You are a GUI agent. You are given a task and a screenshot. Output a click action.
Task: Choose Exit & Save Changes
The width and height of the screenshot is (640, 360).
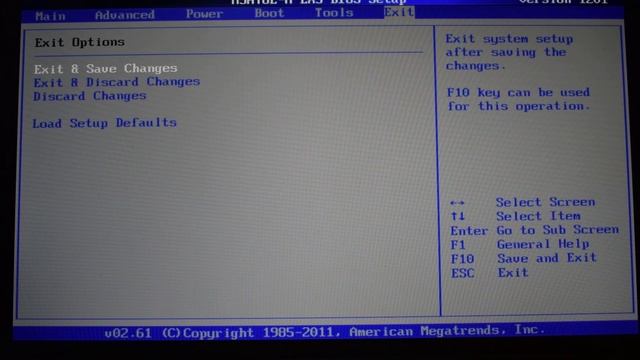click(x=106, y=69)
